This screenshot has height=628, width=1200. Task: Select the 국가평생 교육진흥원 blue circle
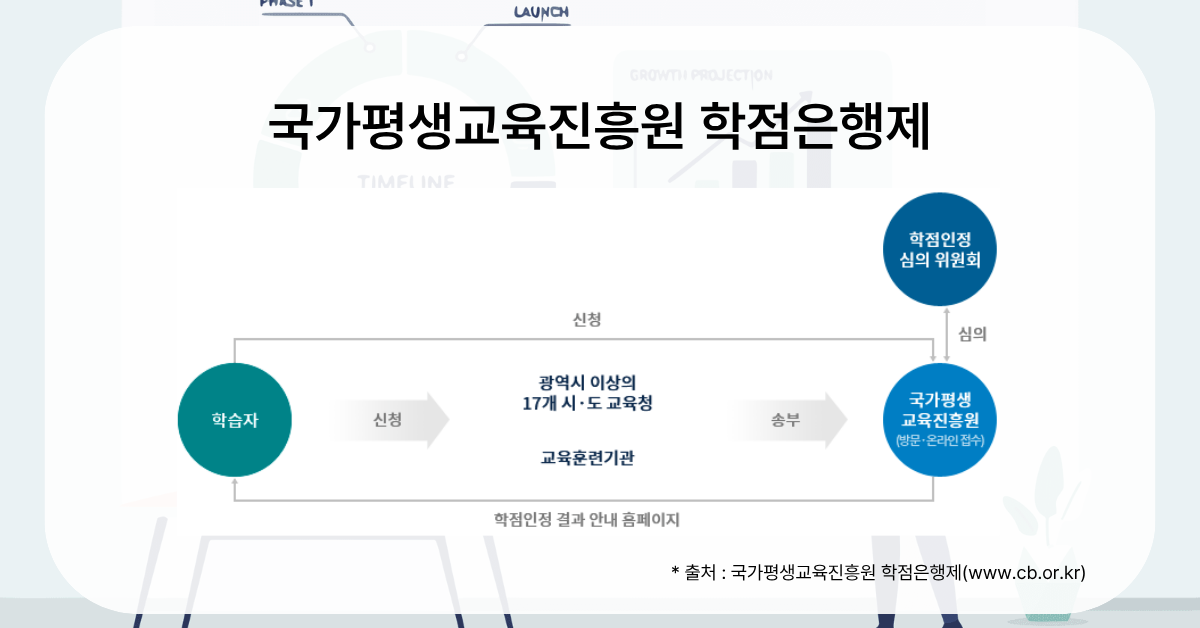tap(940, 419)
